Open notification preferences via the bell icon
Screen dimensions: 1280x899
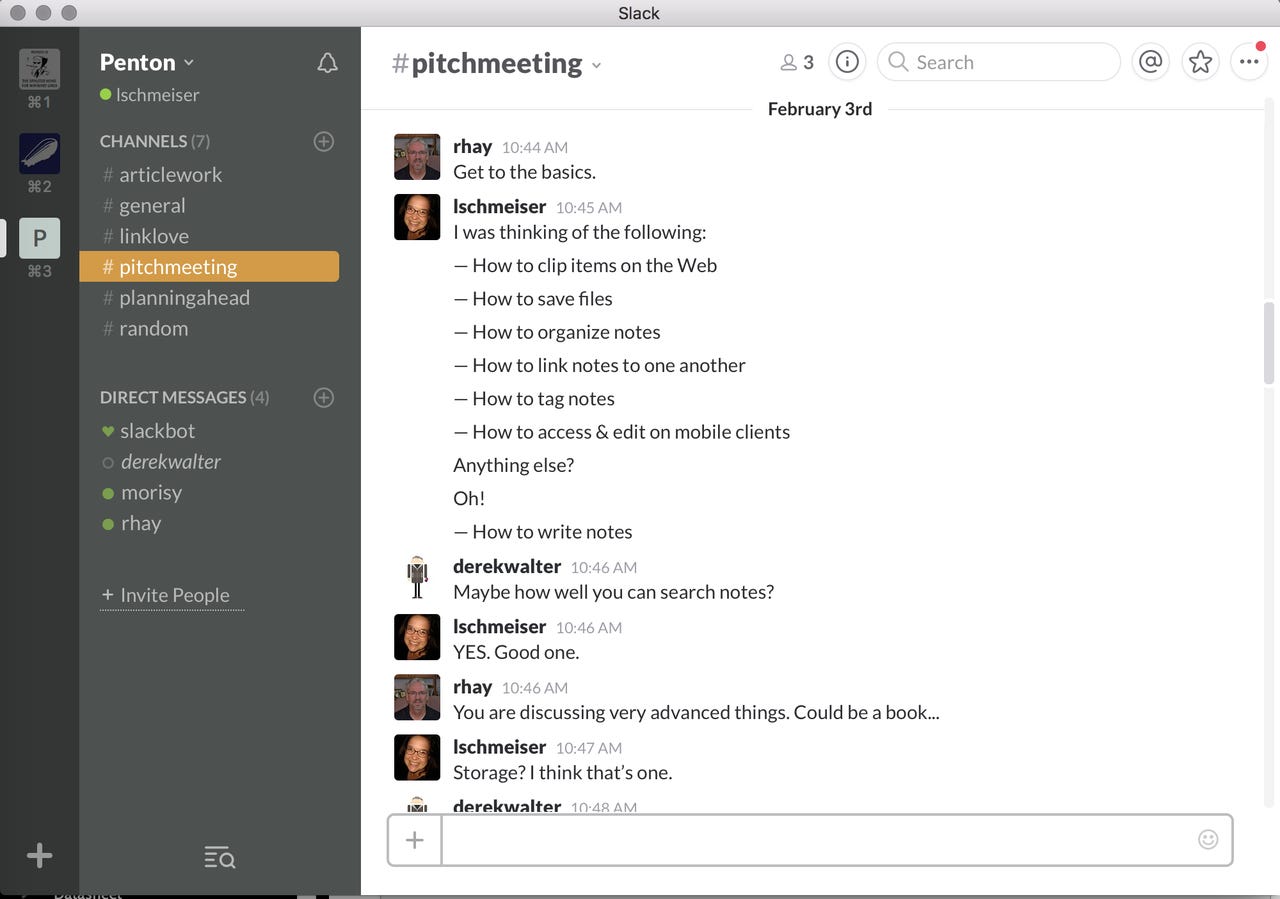[327, 62]
